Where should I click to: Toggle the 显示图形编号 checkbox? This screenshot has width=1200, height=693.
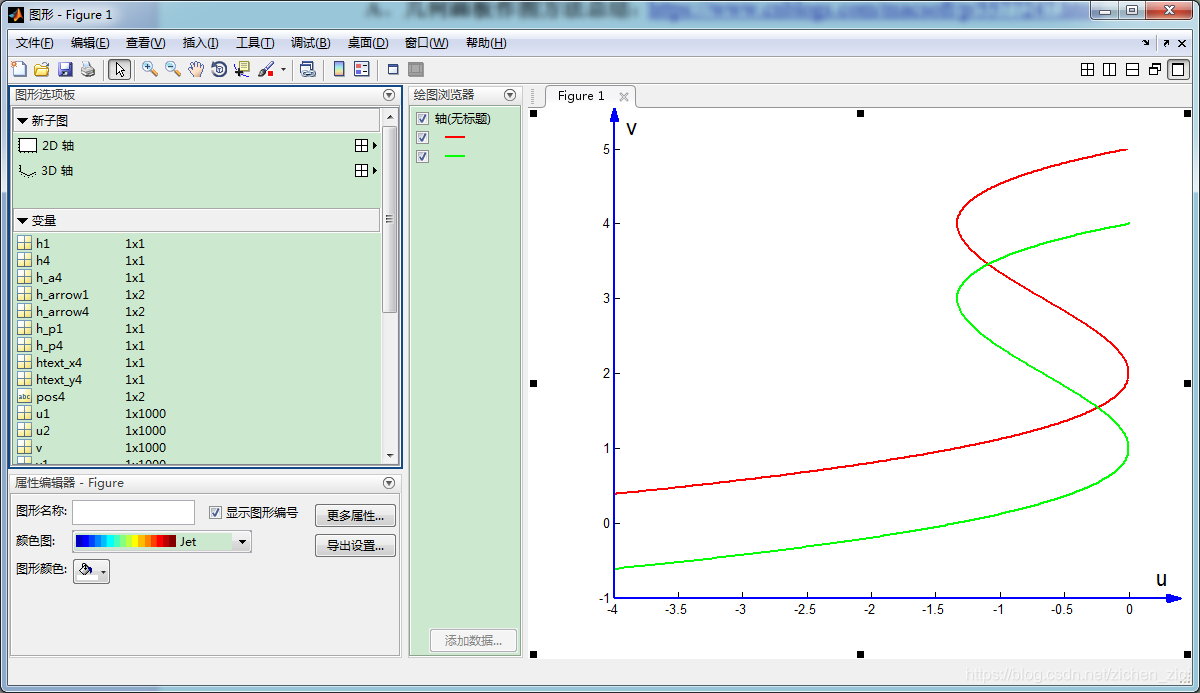pos(215,512)
